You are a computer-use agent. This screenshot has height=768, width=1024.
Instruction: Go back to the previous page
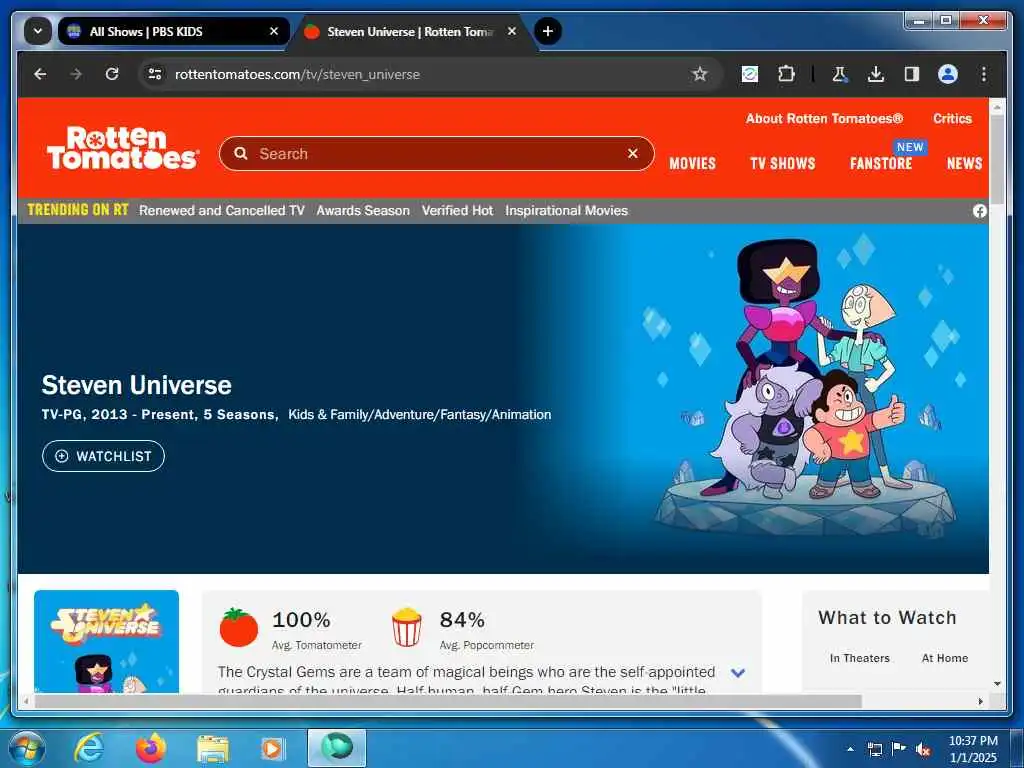(40, 74)
